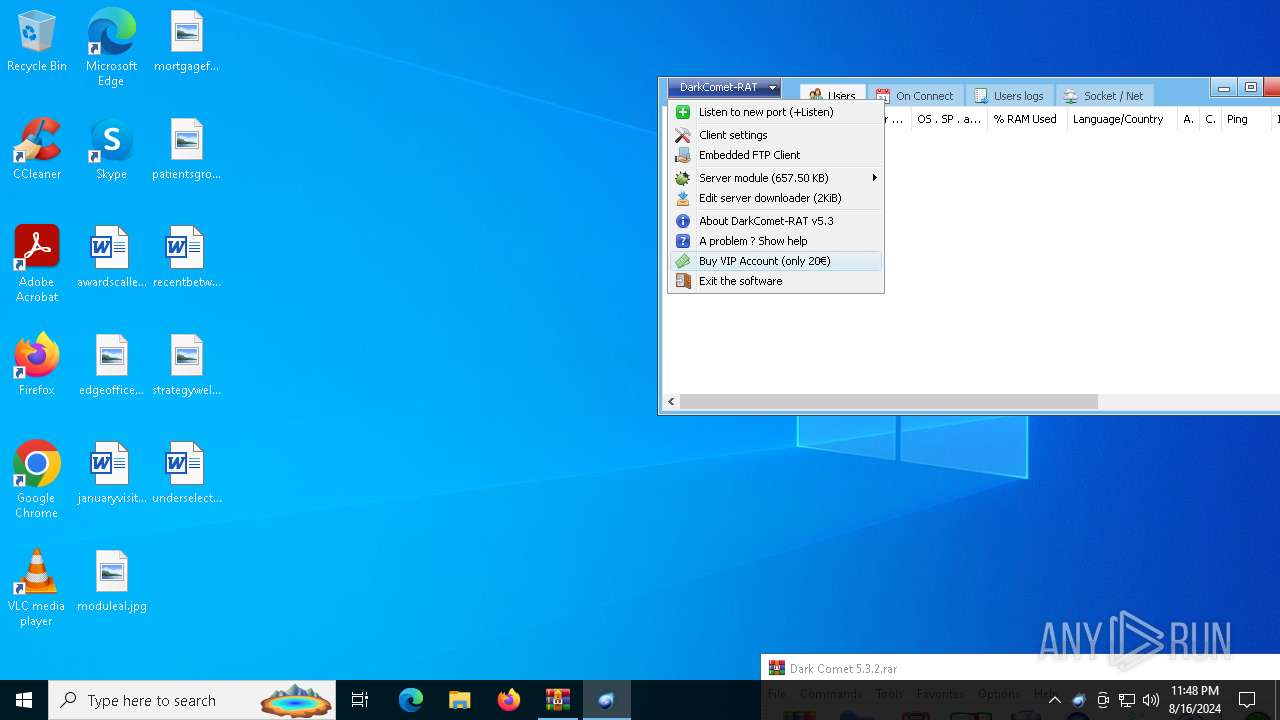The width and height of the screenshot is (1280, 720).
Task: Open DarkComet taskbar icon
Action: (606, 700)
